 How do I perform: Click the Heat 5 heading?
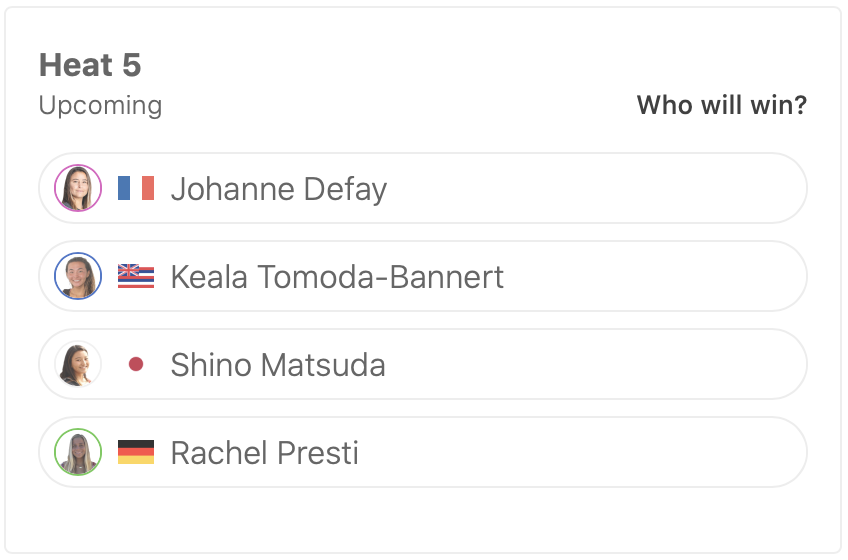pyautogui.click(x=90, y=66)
